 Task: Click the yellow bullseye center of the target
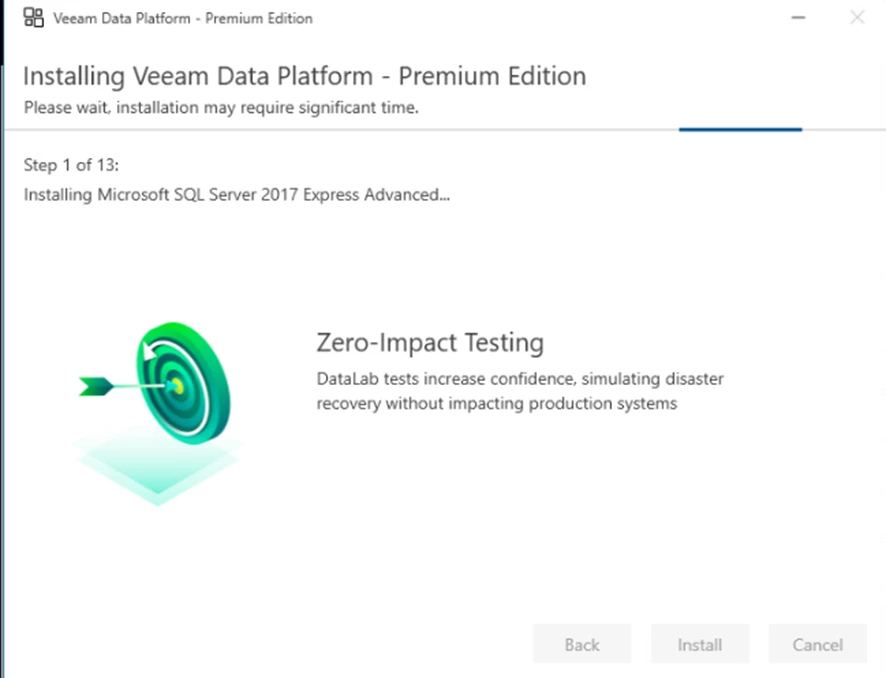(177, 384)
